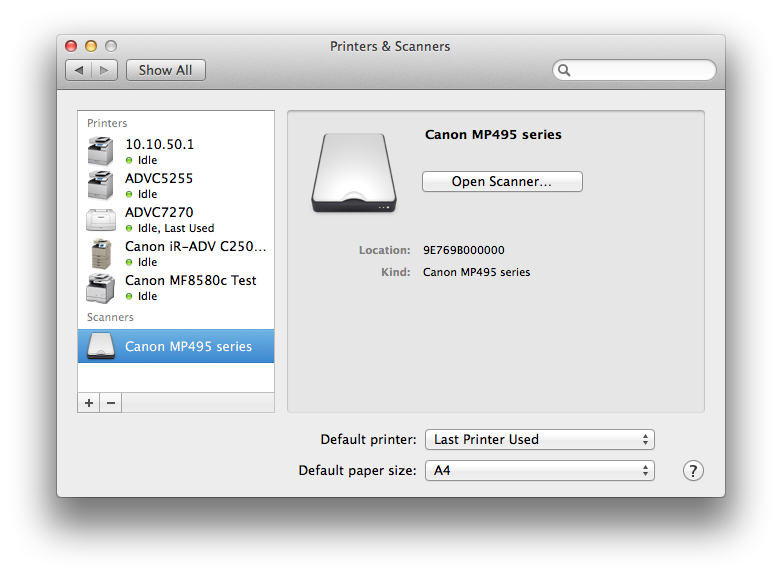Click green status dot under ADVC5255
782x576 pixels.
pos(129,194)
